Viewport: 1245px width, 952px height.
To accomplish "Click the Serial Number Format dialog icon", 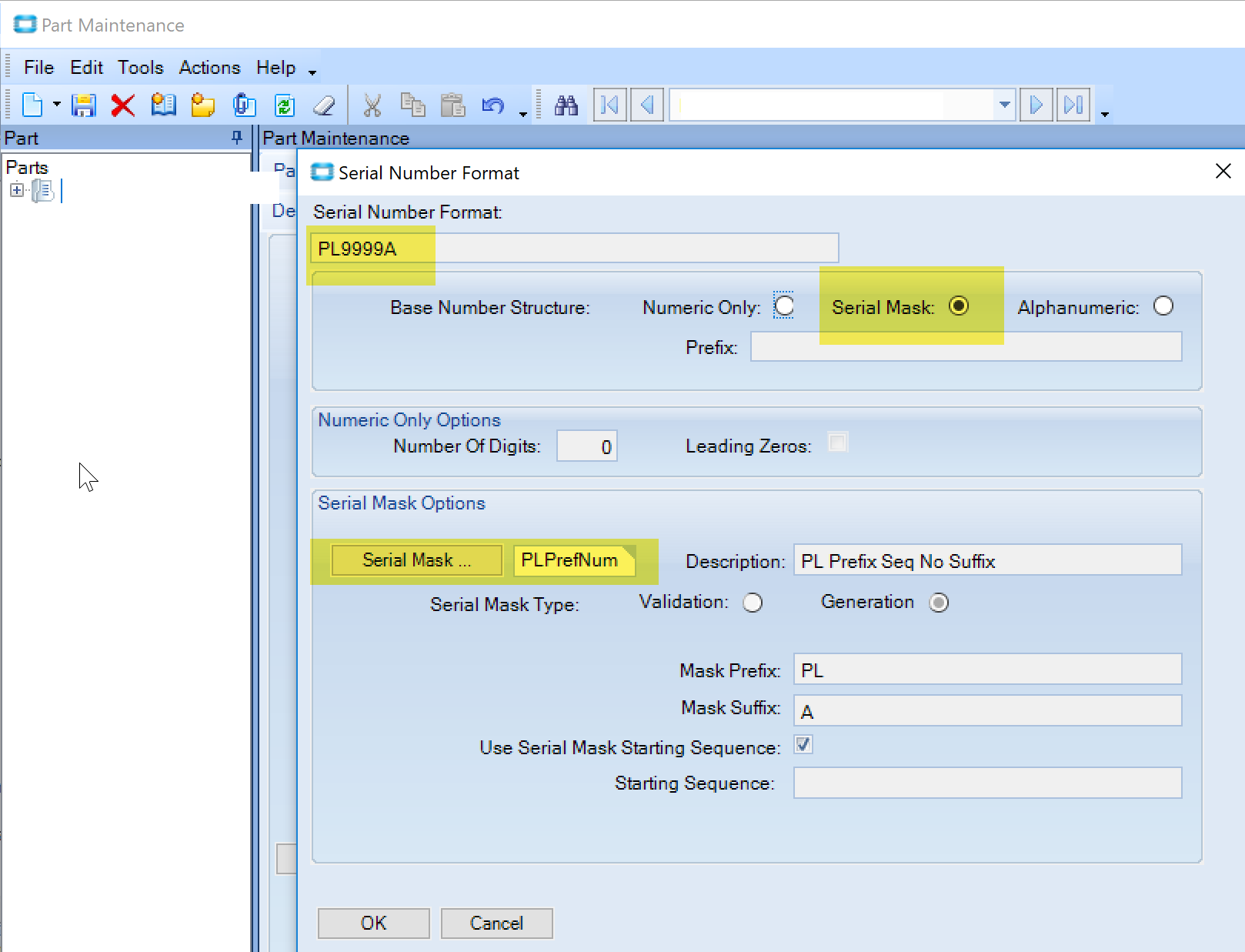I will [x=322, y=172].
